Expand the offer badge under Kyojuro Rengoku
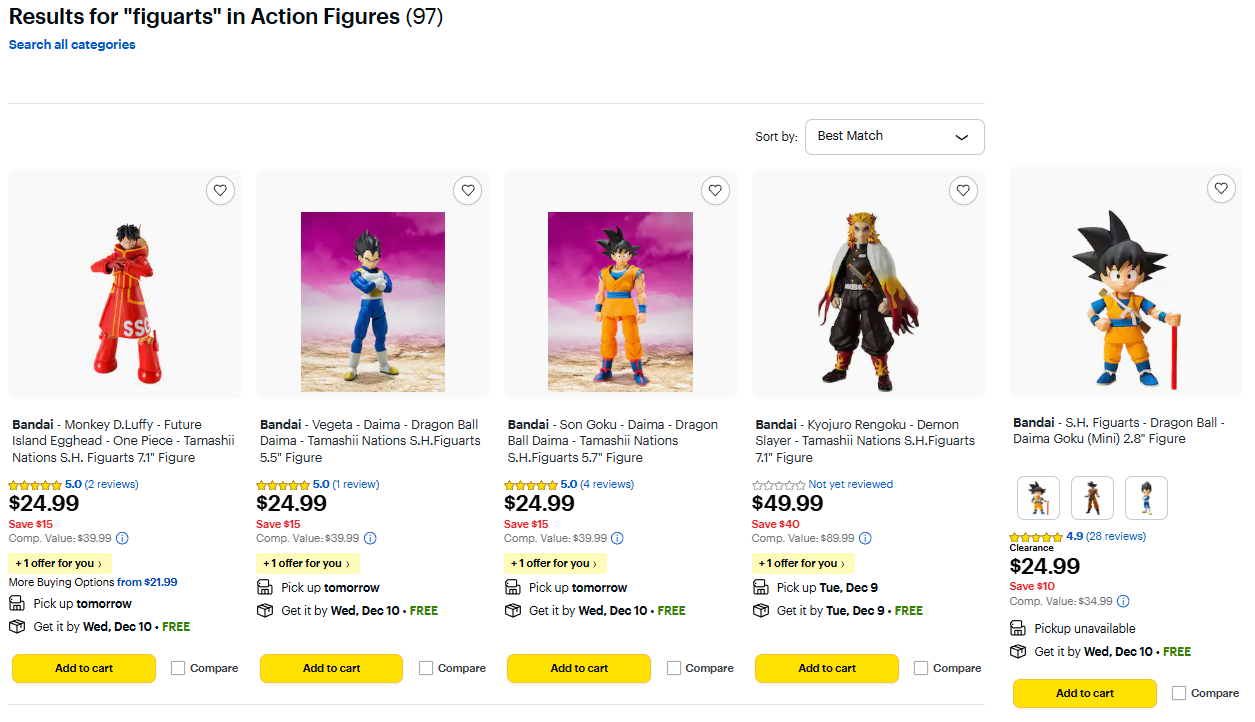Image resolution: width=1255 pixels, height=722 pixels. [803, 563]
